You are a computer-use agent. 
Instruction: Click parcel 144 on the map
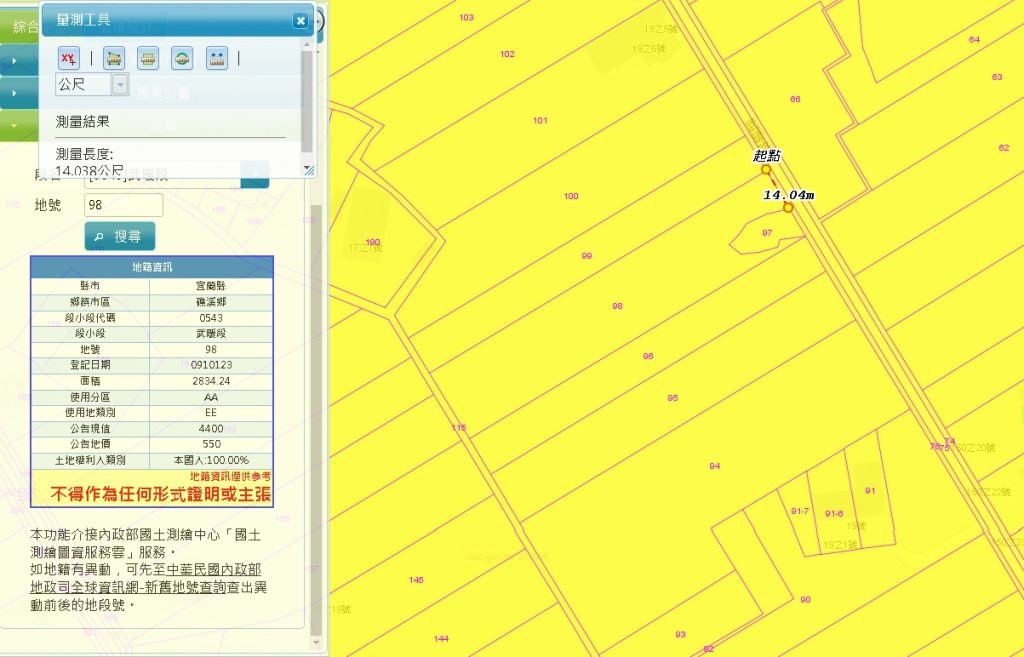[x=441, y=639]
